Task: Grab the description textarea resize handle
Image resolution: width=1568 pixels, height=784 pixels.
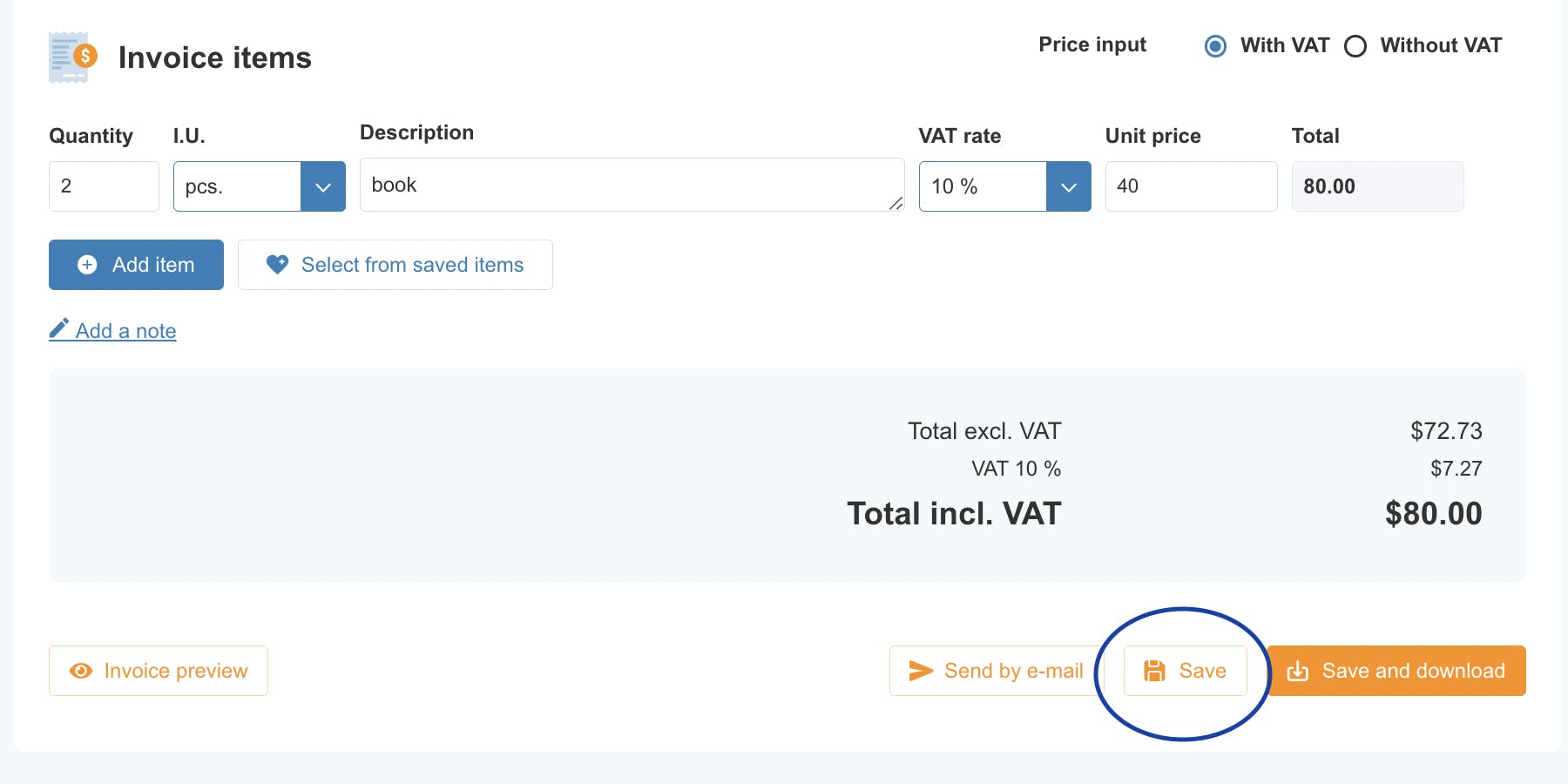Action: coord(896,203)
